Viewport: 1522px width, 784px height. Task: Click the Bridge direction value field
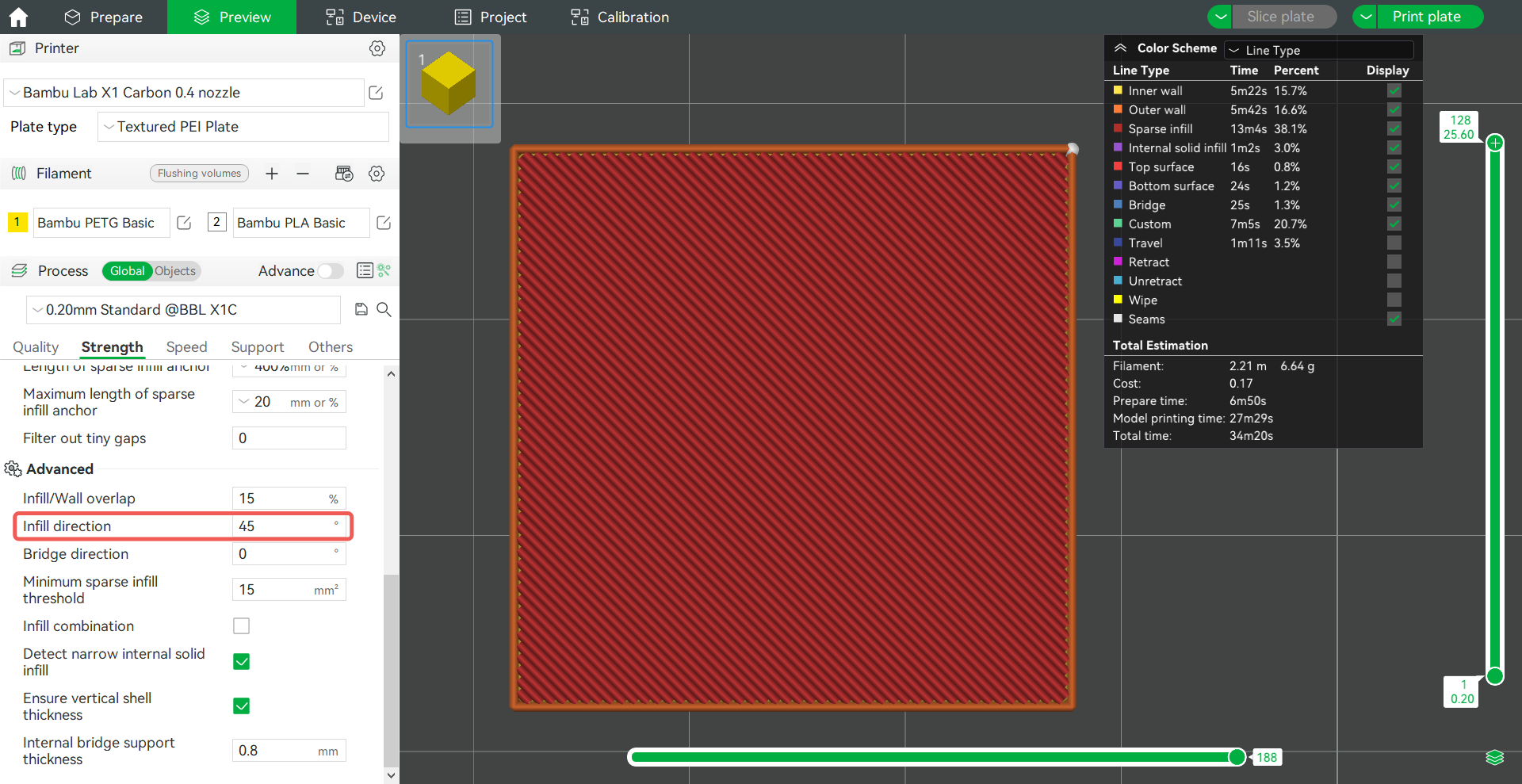(289, 554)
